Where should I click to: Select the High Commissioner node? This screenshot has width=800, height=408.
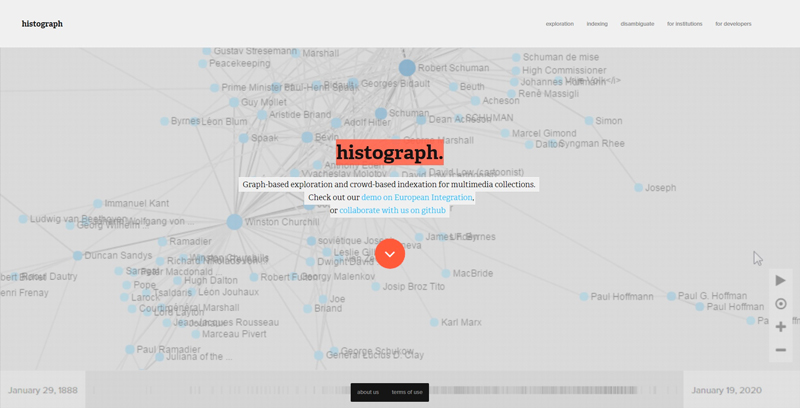click(x=516, y=70)
